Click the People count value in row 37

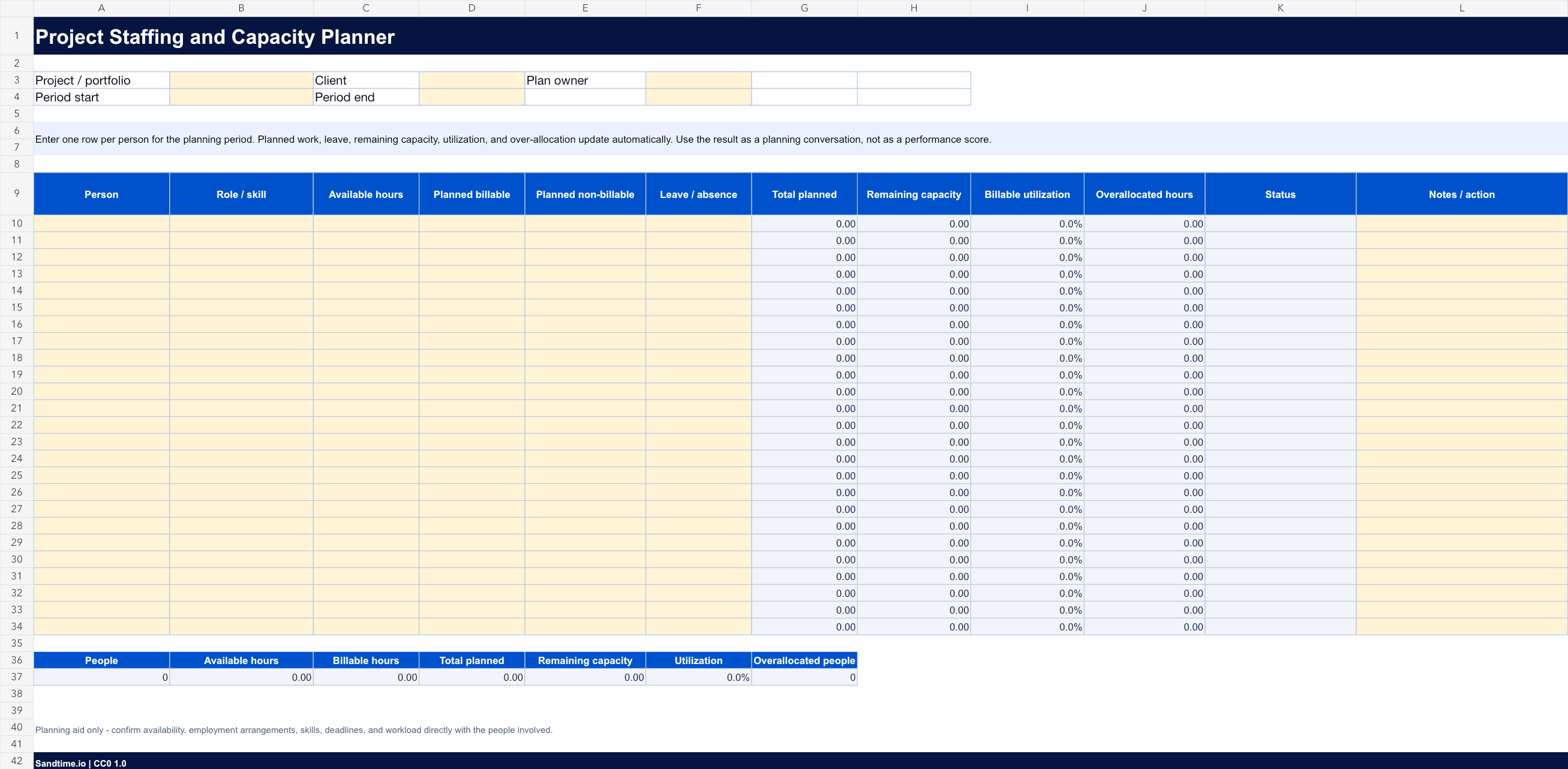[x=101, y=677]
